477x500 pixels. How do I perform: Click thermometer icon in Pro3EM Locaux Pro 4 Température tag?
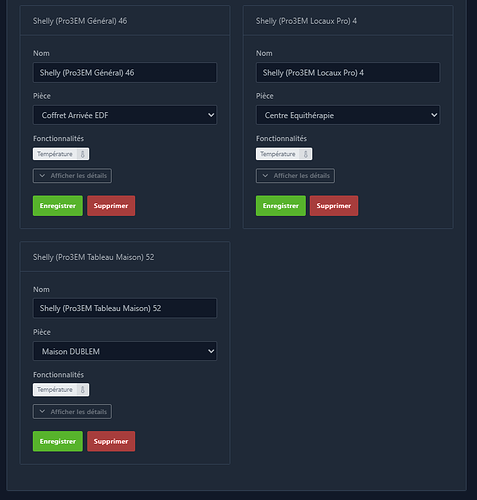click(305, 154)
